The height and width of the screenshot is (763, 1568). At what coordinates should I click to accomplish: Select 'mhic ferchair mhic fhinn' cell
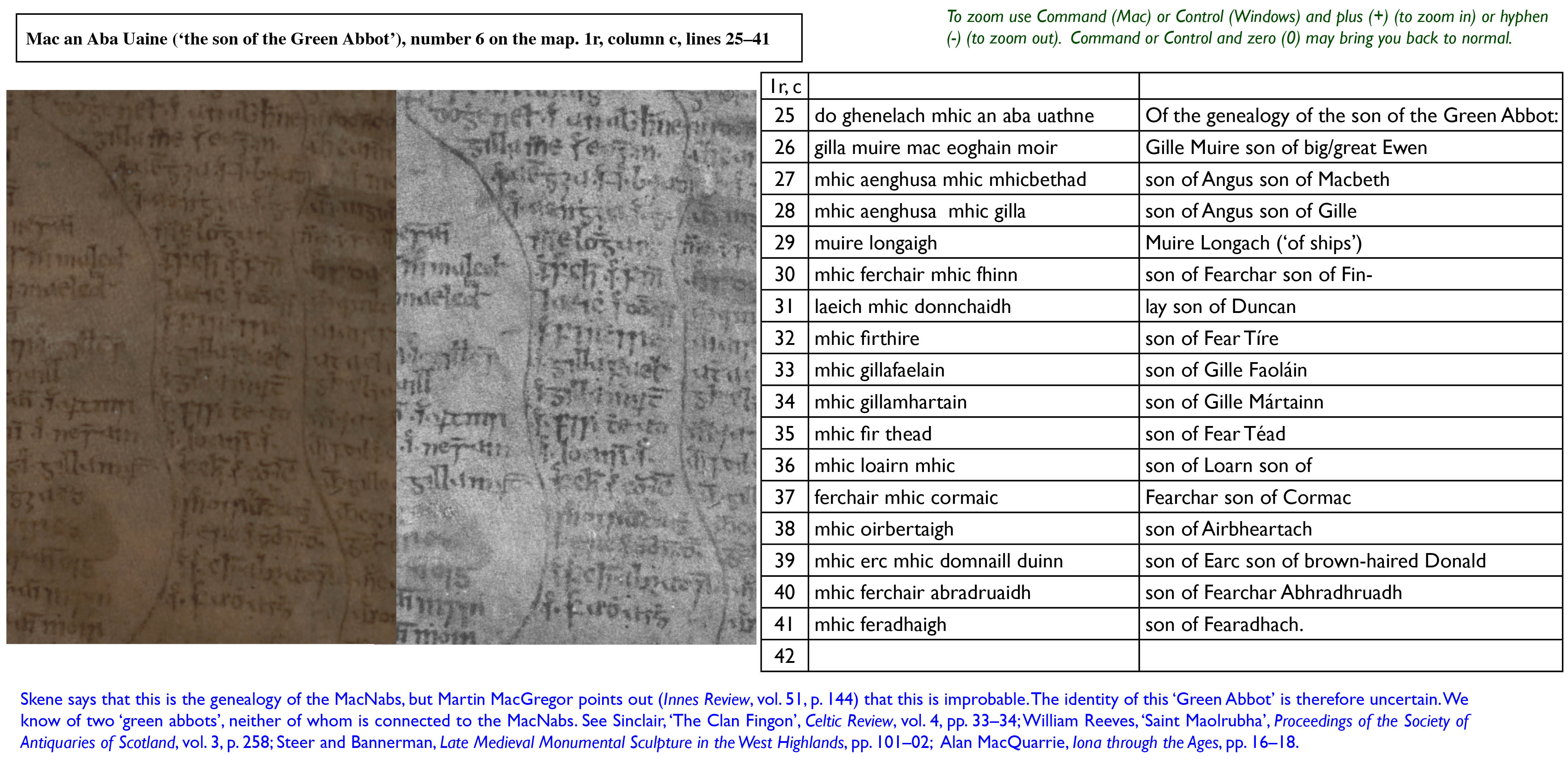[x=973, y=274]
